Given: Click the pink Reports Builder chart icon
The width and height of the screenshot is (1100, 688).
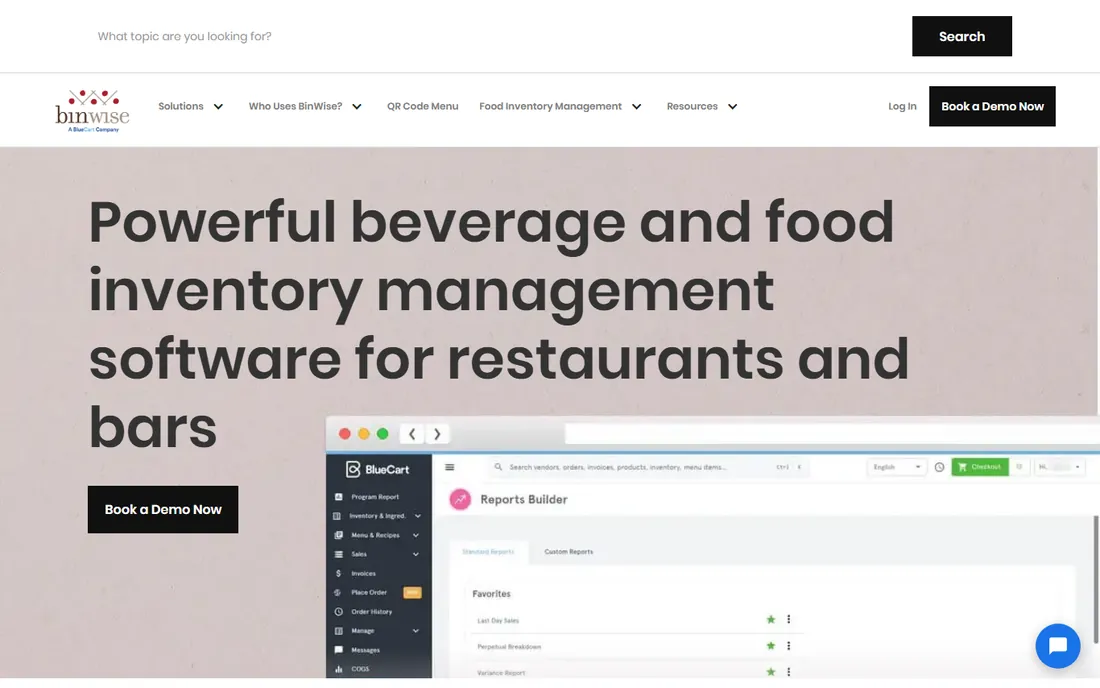Looking at the screenshot, I should pyautogui.click(x=460, y=499).
